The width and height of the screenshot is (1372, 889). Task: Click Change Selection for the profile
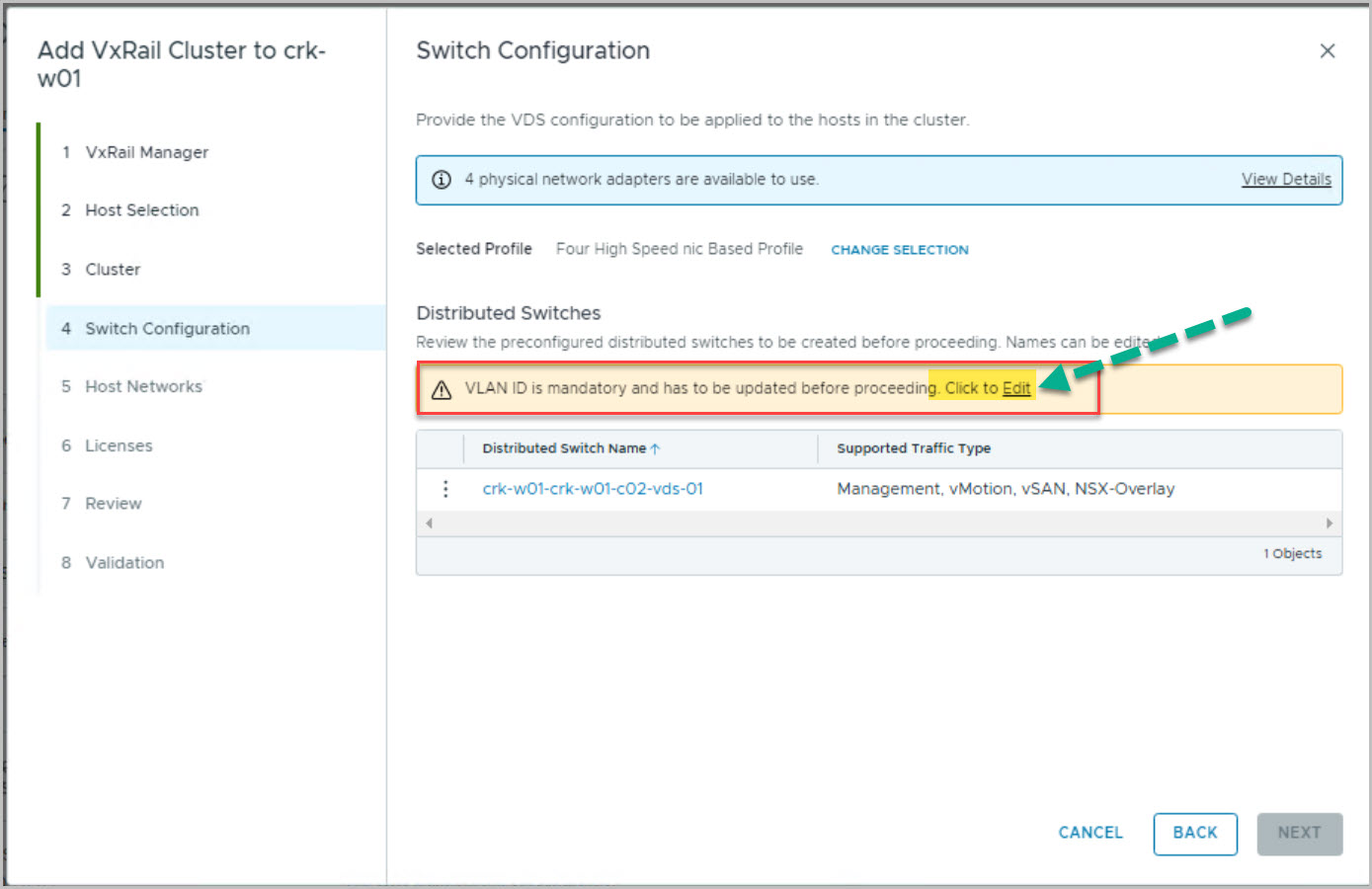coord(899,250)
